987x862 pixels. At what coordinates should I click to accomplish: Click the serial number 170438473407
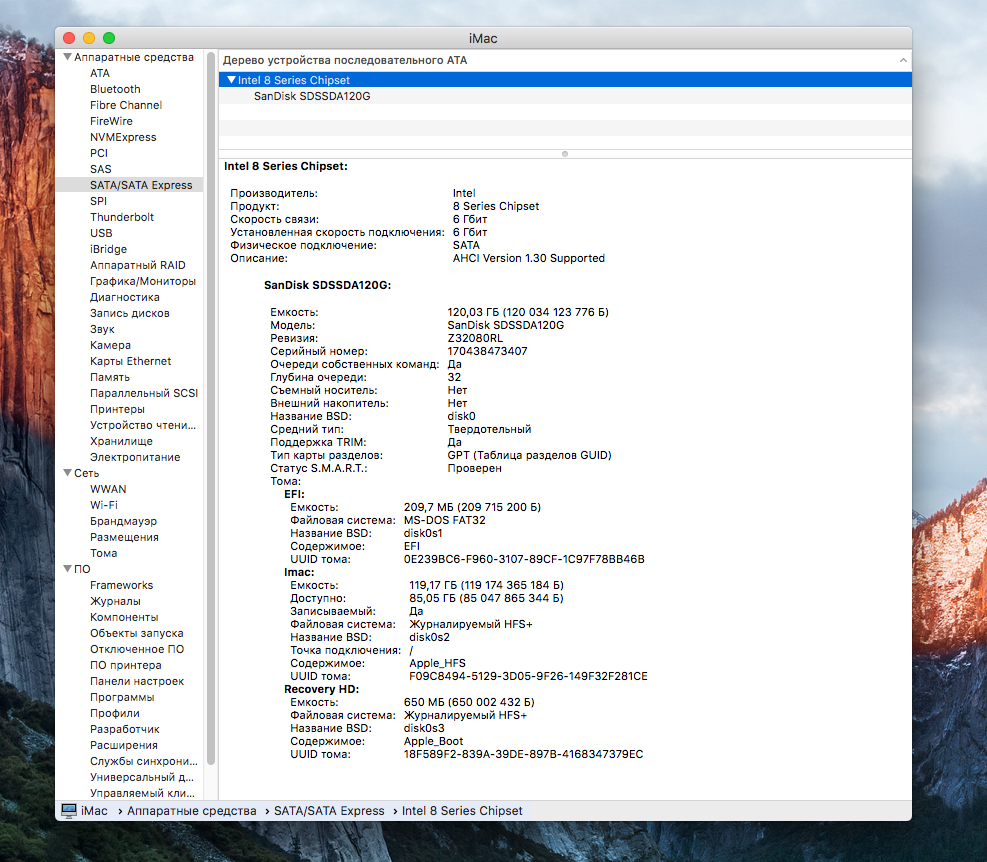(487, 351)
